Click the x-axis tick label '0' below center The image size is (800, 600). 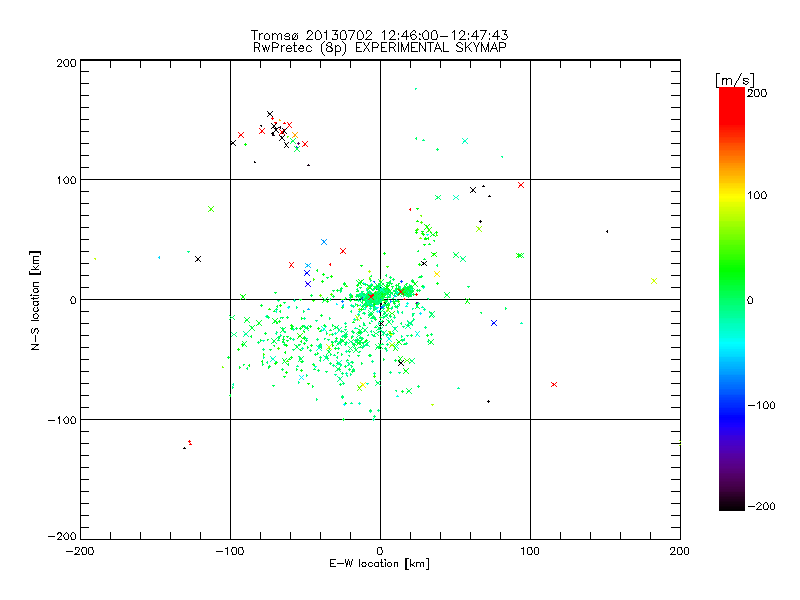coord(380,552)
